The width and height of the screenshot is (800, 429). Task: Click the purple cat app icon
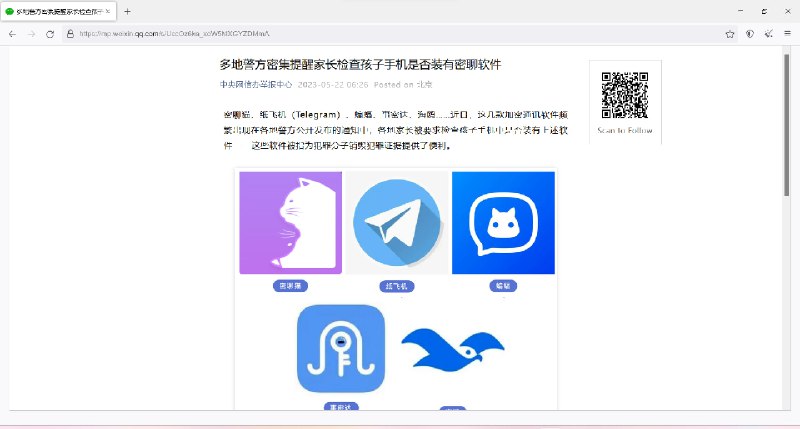coord(290,223)
